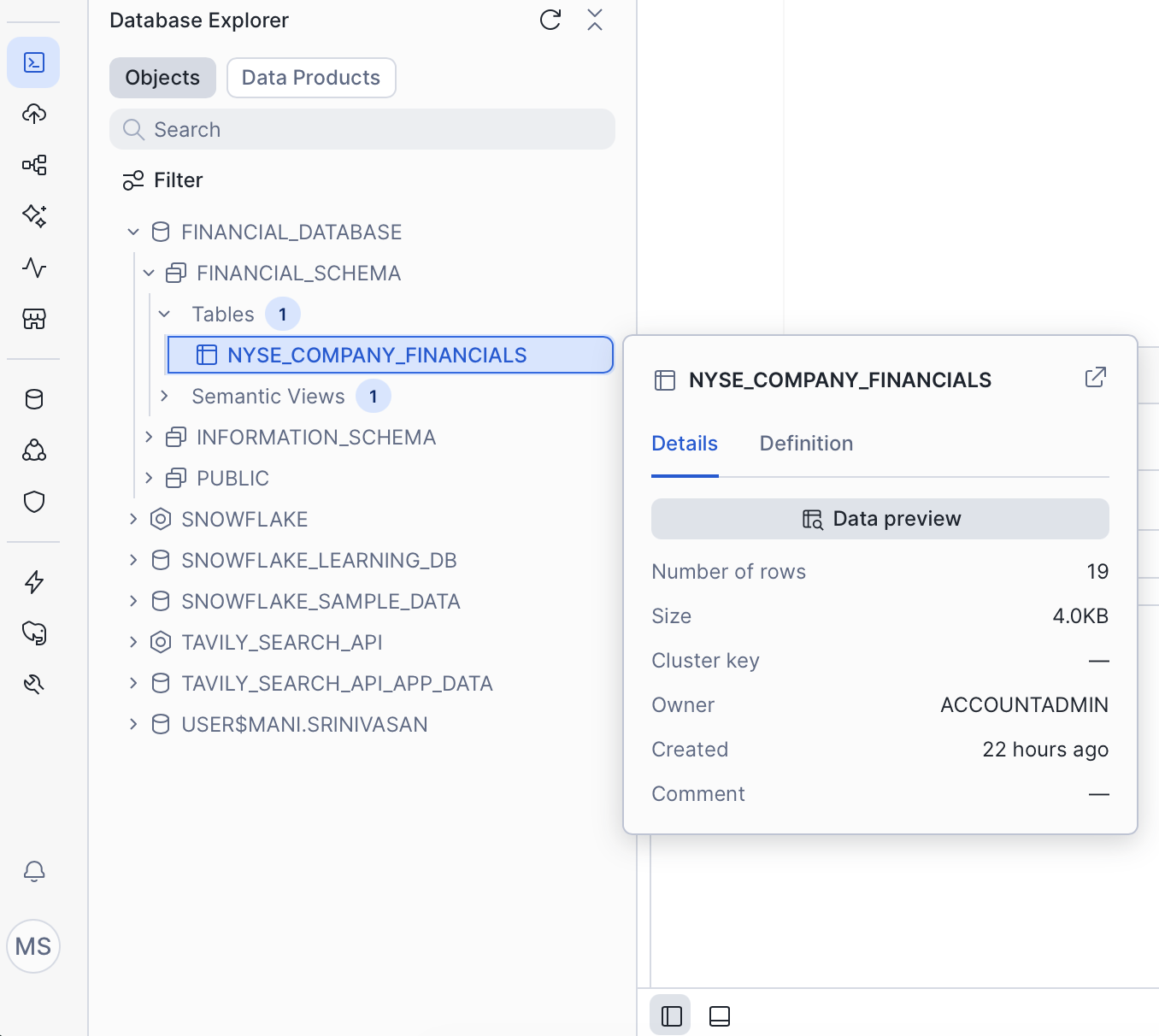Click the lightning bolt icon in sidebar

[33, 582]
